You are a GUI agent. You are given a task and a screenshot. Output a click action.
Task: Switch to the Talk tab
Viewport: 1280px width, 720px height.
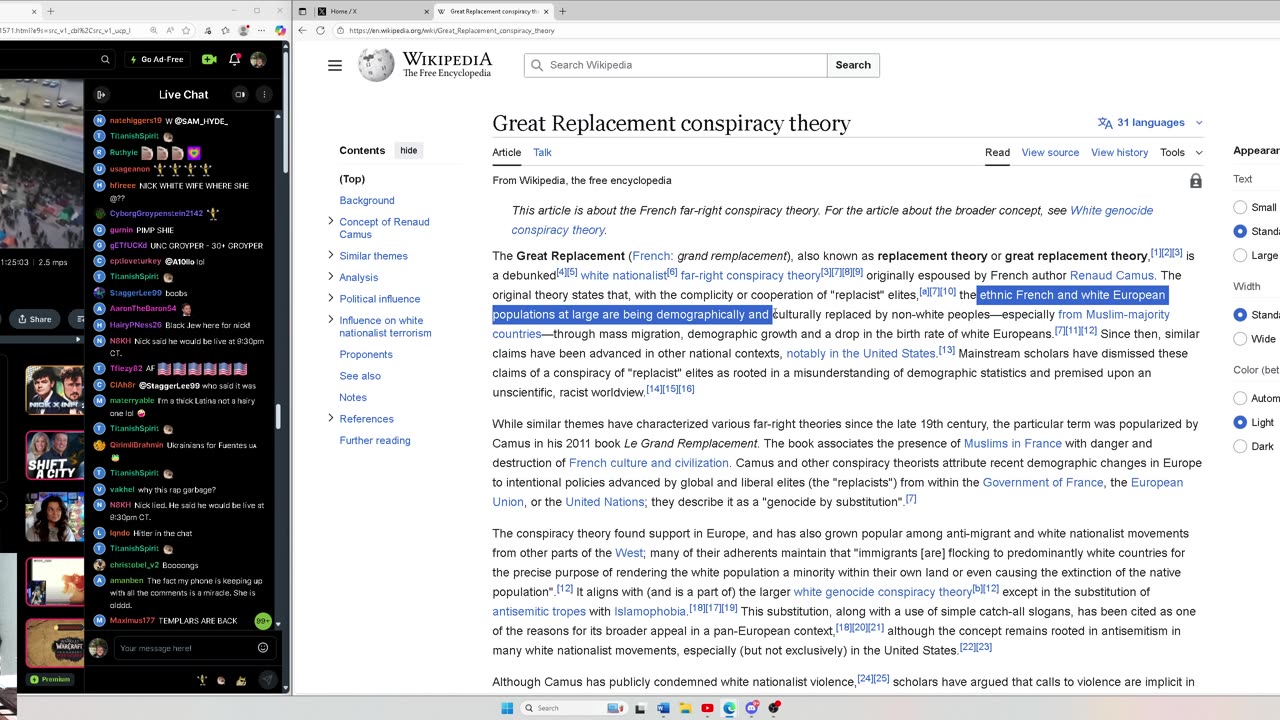[x=542, y=153]
